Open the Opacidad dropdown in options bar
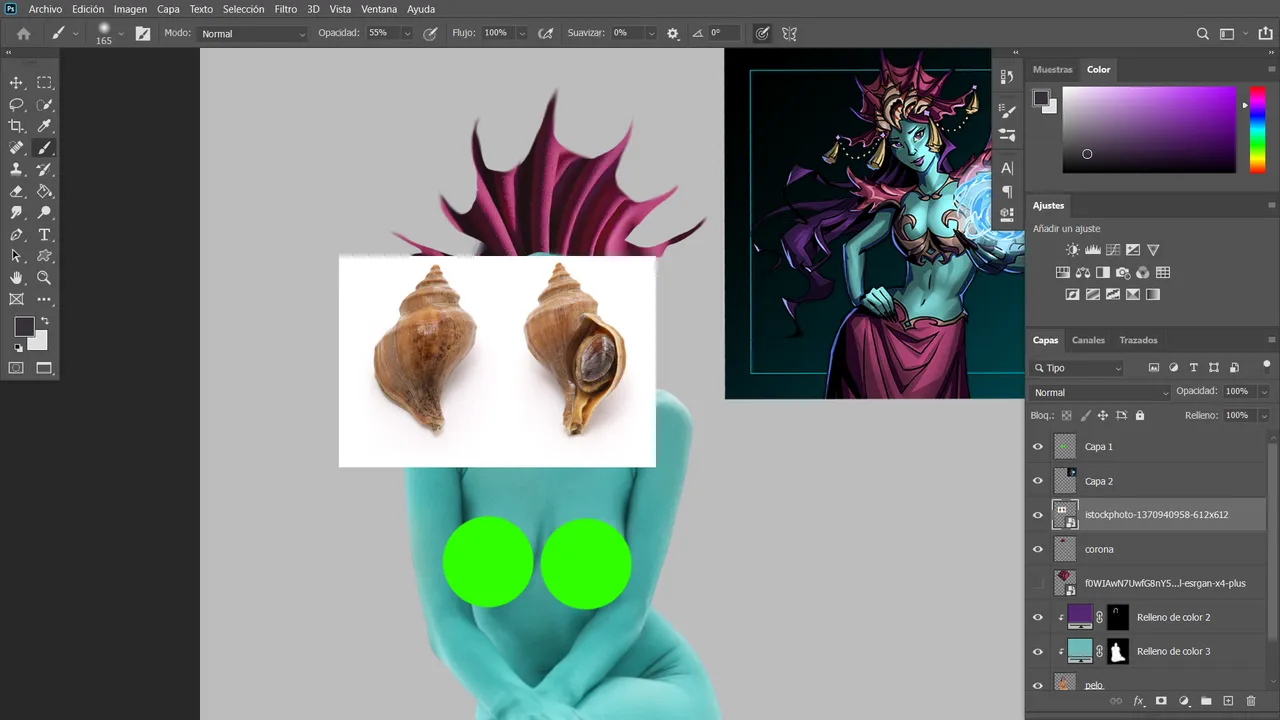 tap(407, 34)
